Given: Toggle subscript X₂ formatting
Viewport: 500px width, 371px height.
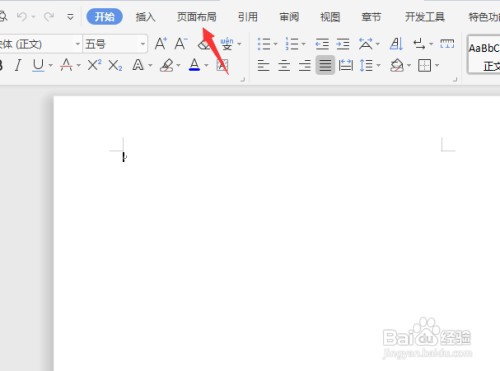Looking at the screenshot, I should point(115,66).
